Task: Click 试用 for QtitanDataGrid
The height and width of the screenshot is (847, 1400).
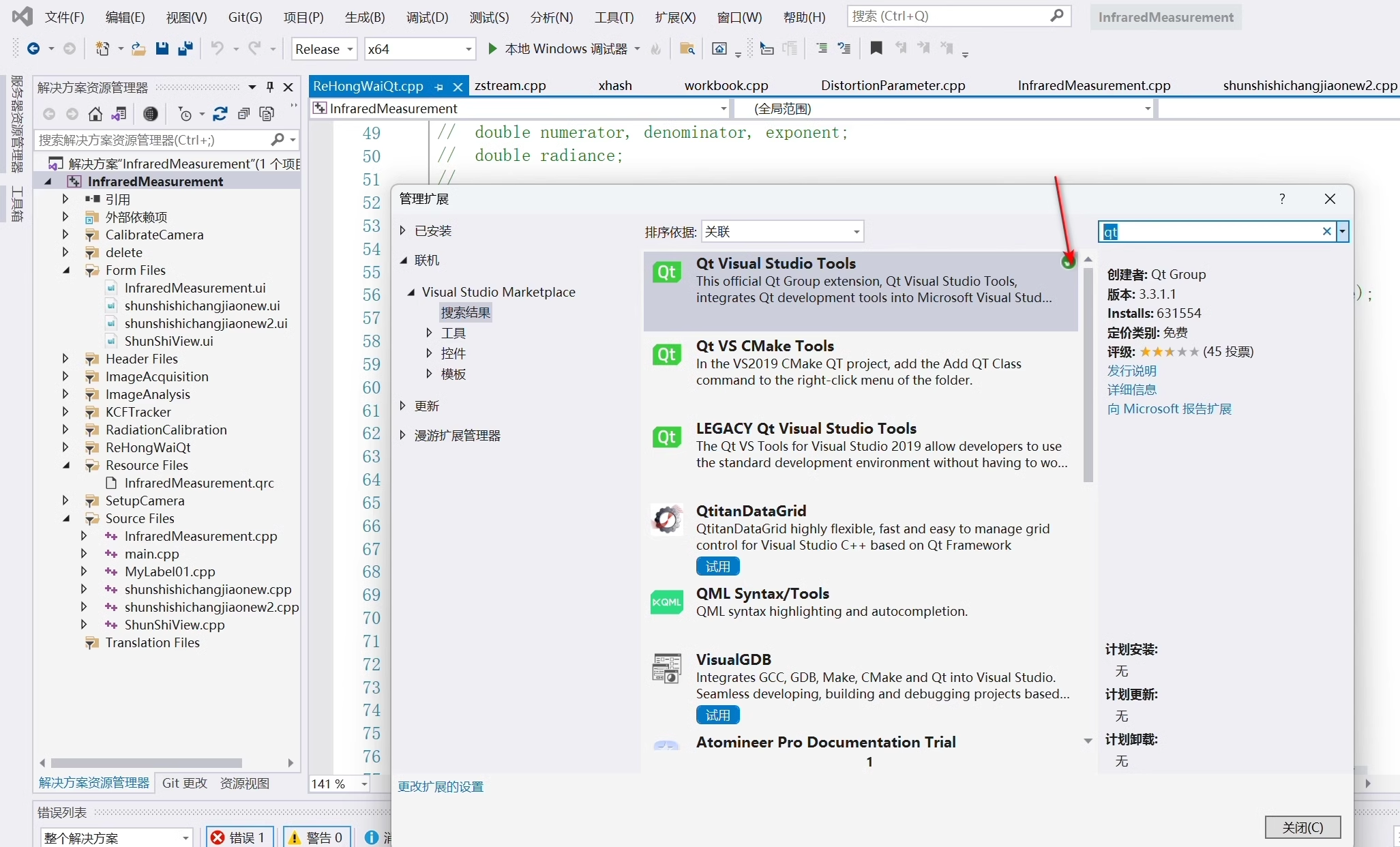Action: [x=717, y=566]
